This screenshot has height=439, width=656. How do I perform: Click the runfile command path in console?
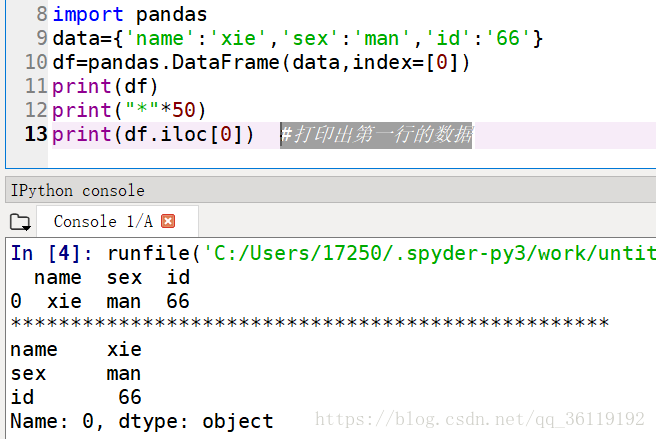[429, 254]
